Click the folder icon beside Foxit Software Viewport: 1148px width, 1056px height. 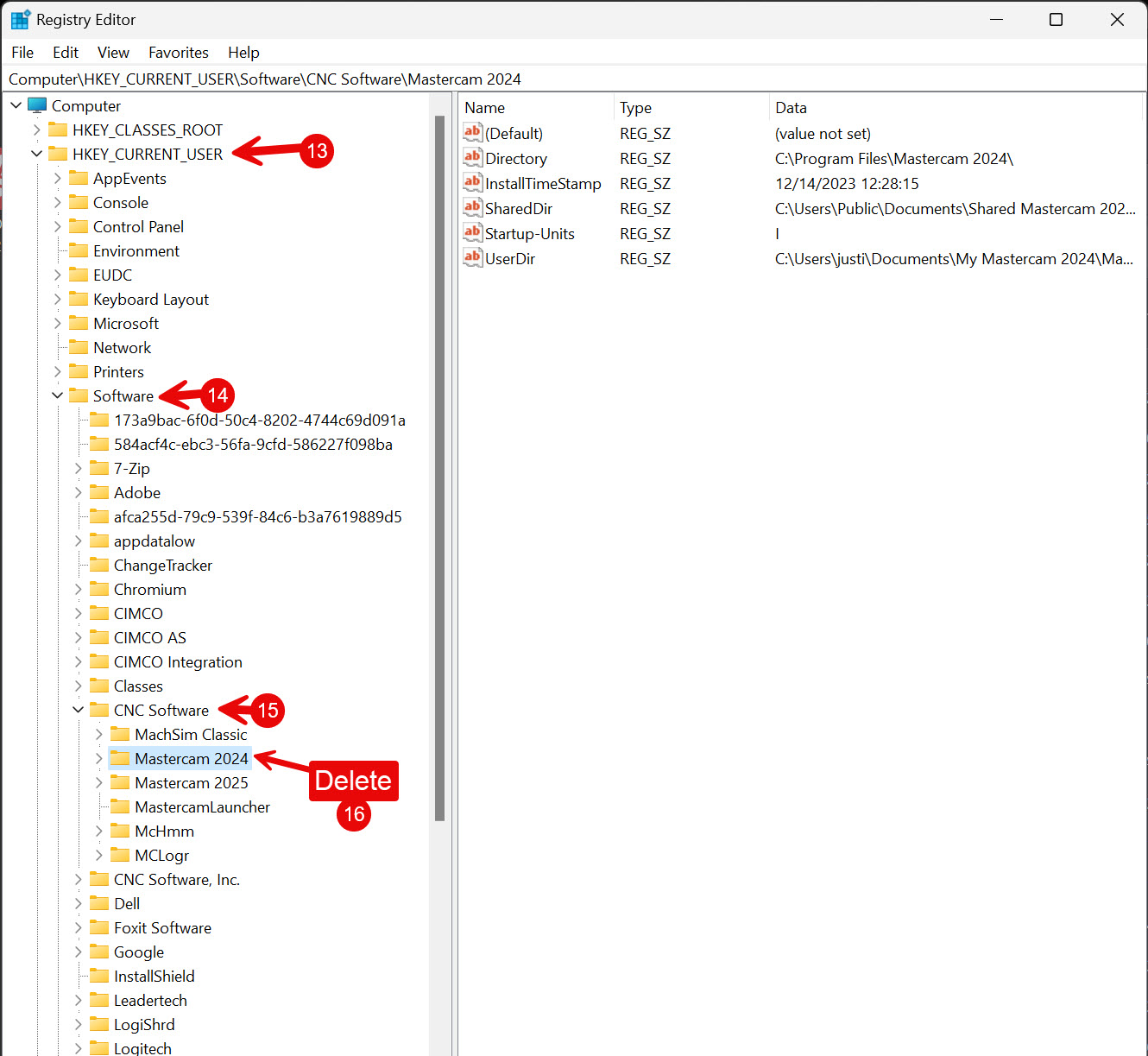coord(99,927)
